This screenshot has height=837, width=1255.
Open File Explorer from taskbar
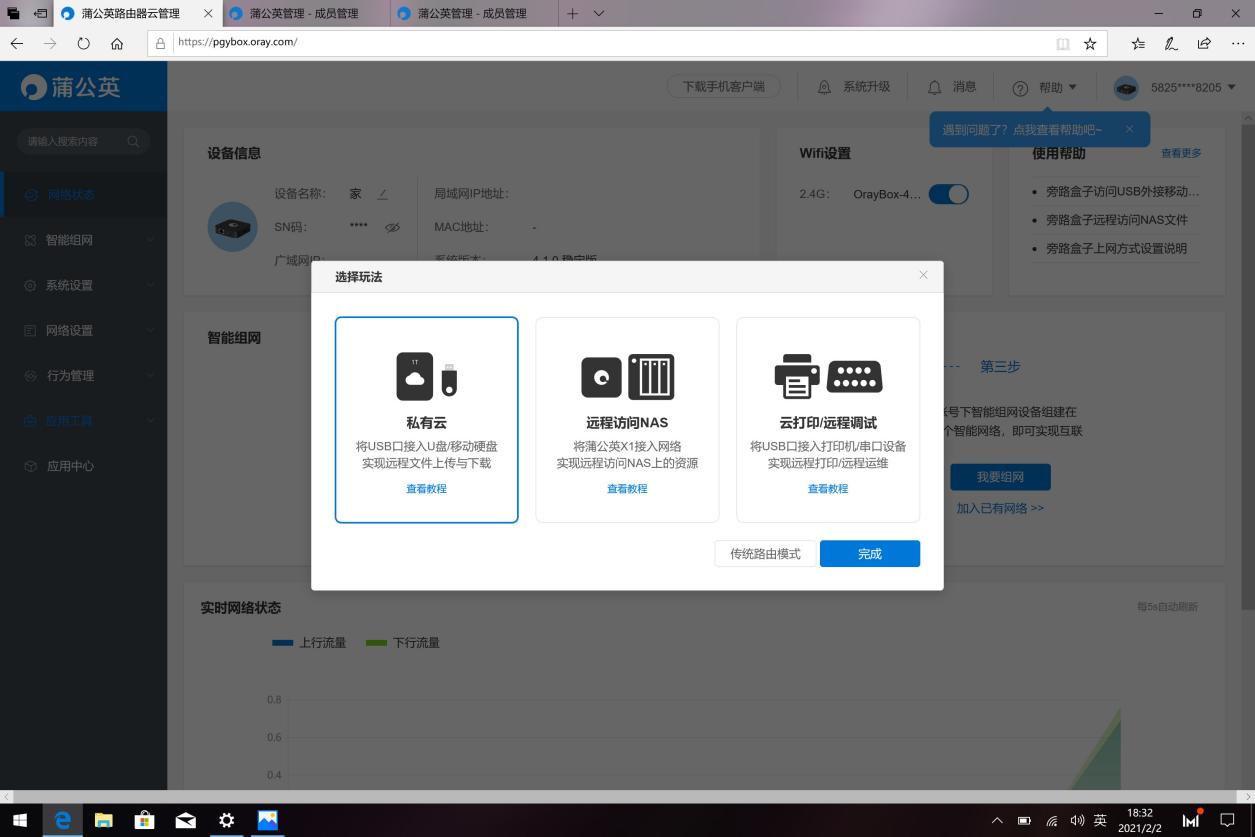103,820
